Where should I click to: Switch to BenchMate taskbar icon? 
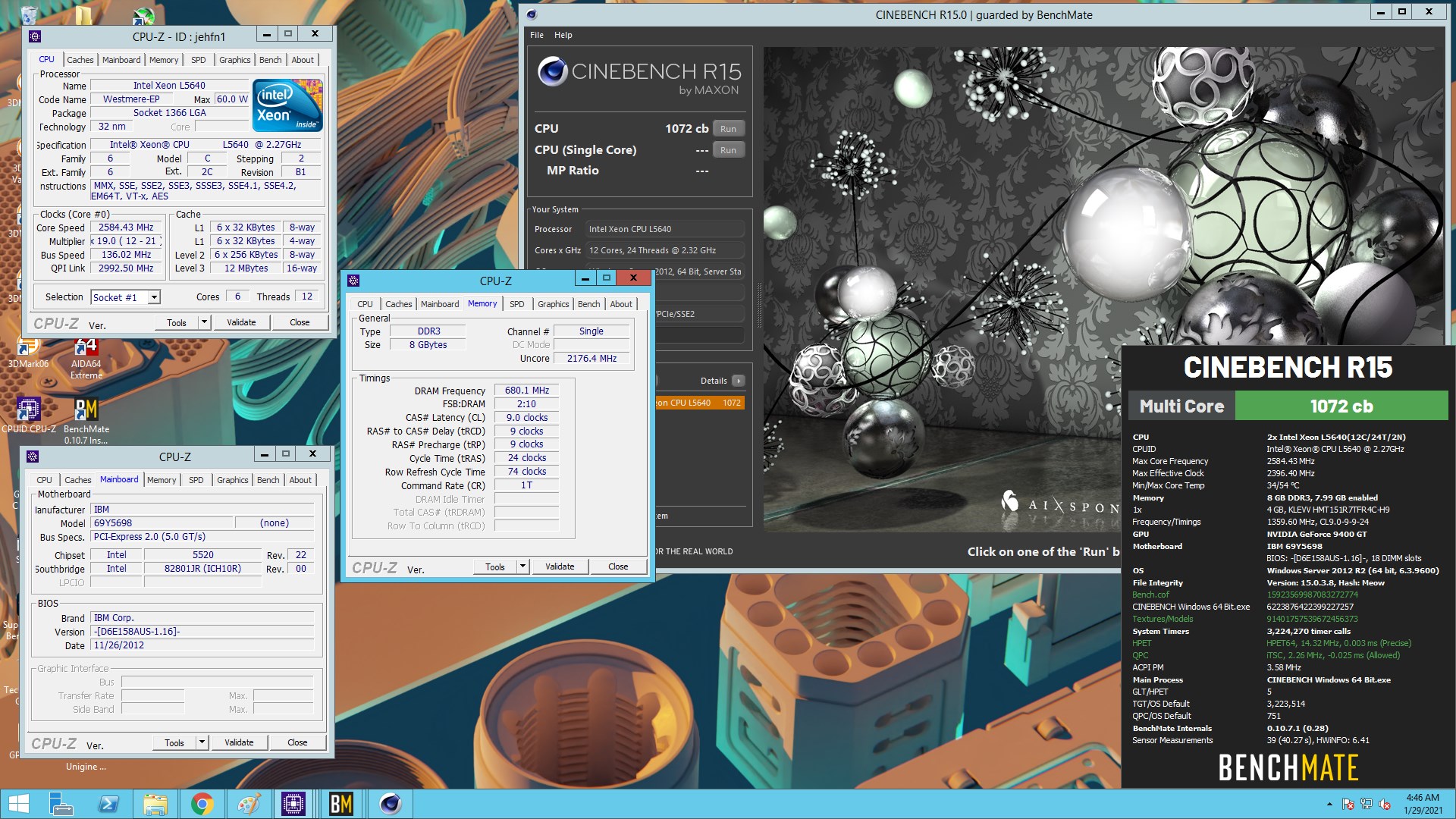[340, 804]
